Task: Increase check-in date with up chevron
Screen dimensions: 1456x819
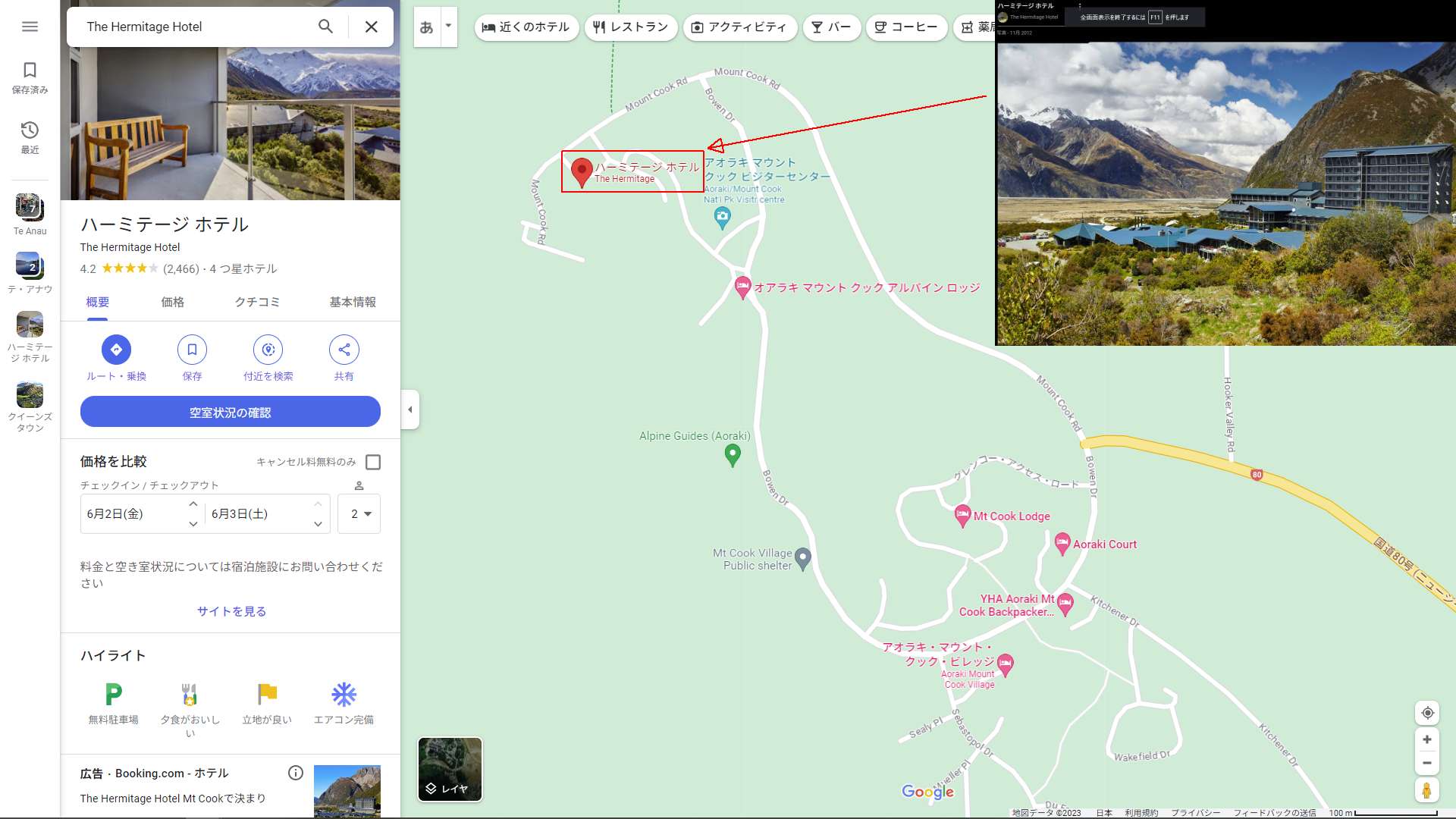Action: click(193, 504)
